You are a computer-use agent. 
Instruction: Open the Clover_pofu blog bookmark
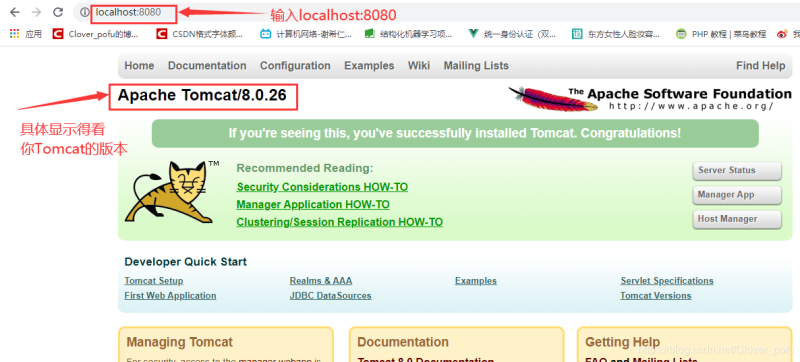[x=96, y=34]
